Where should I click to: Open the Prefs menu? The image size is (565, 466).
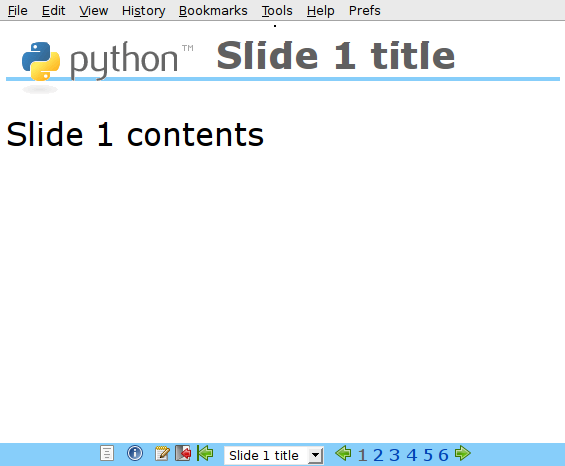pos(364,11)
